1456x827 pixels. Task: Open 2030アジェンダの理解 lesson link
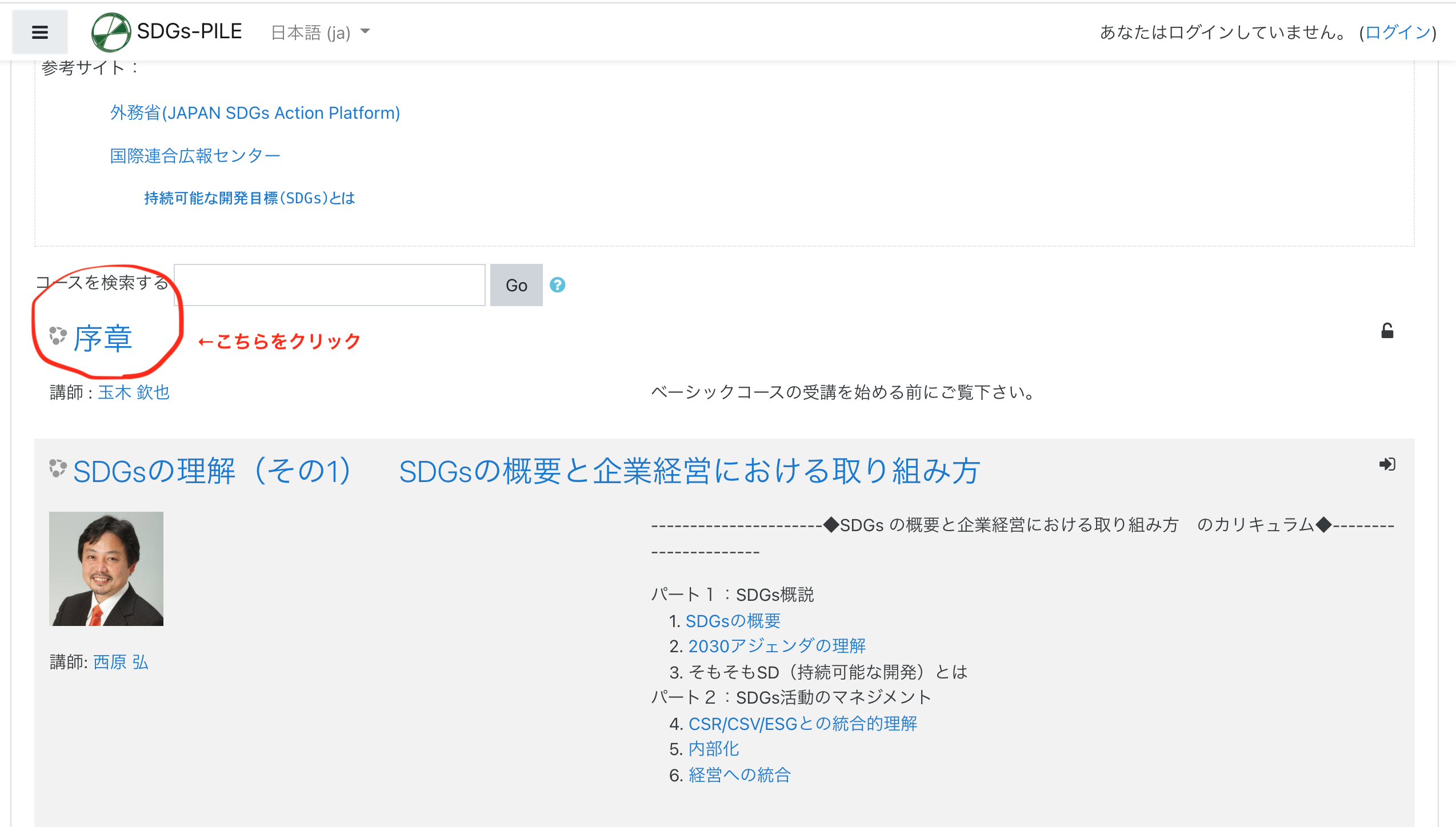777,646
